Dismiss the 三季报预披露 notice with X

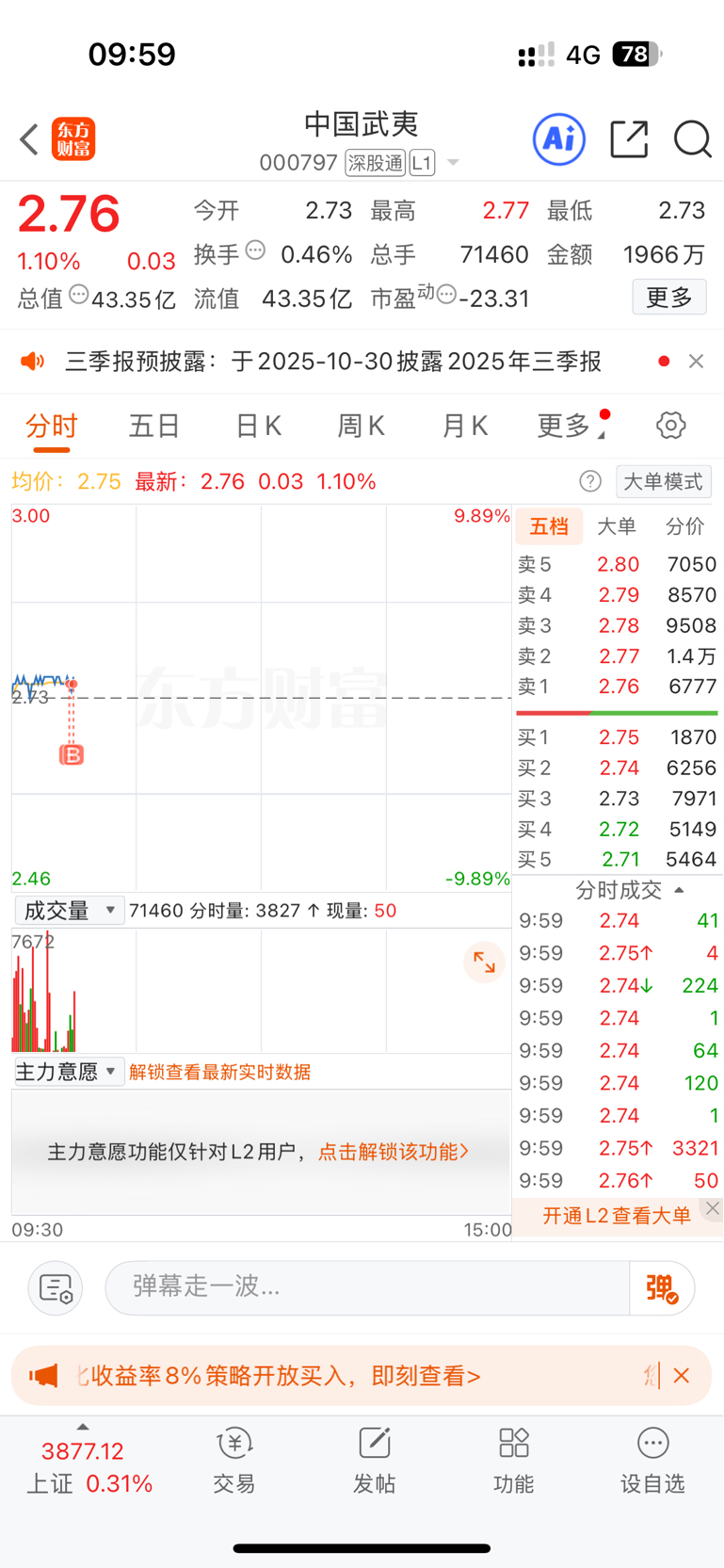click(x=696, y=362)
